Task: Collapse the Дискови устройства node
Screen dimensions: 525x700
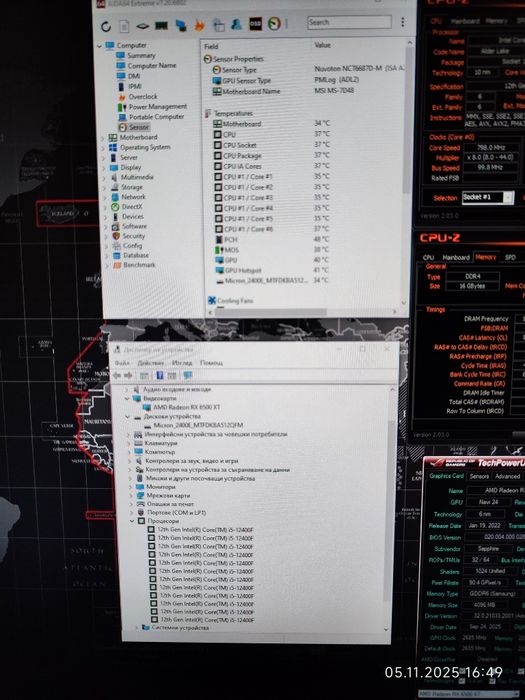Action: [x=128, y=417]
